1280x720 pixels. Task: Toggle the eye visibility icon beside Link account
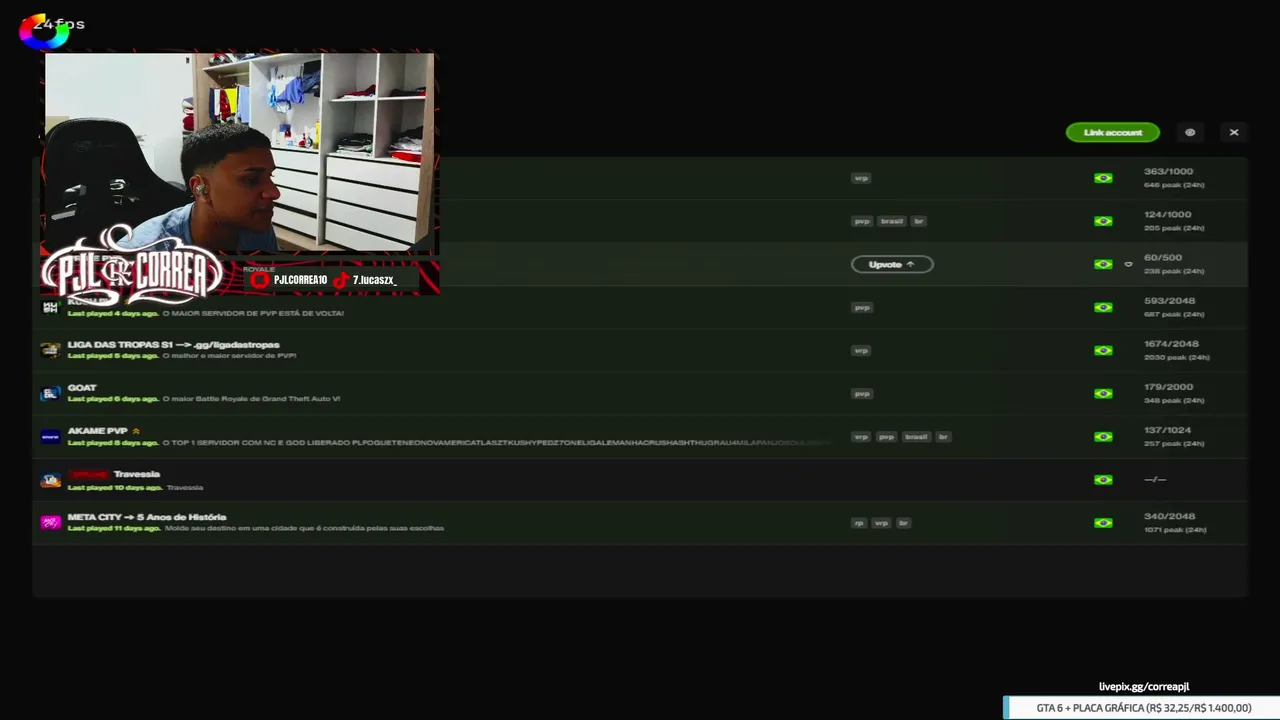1190,132
